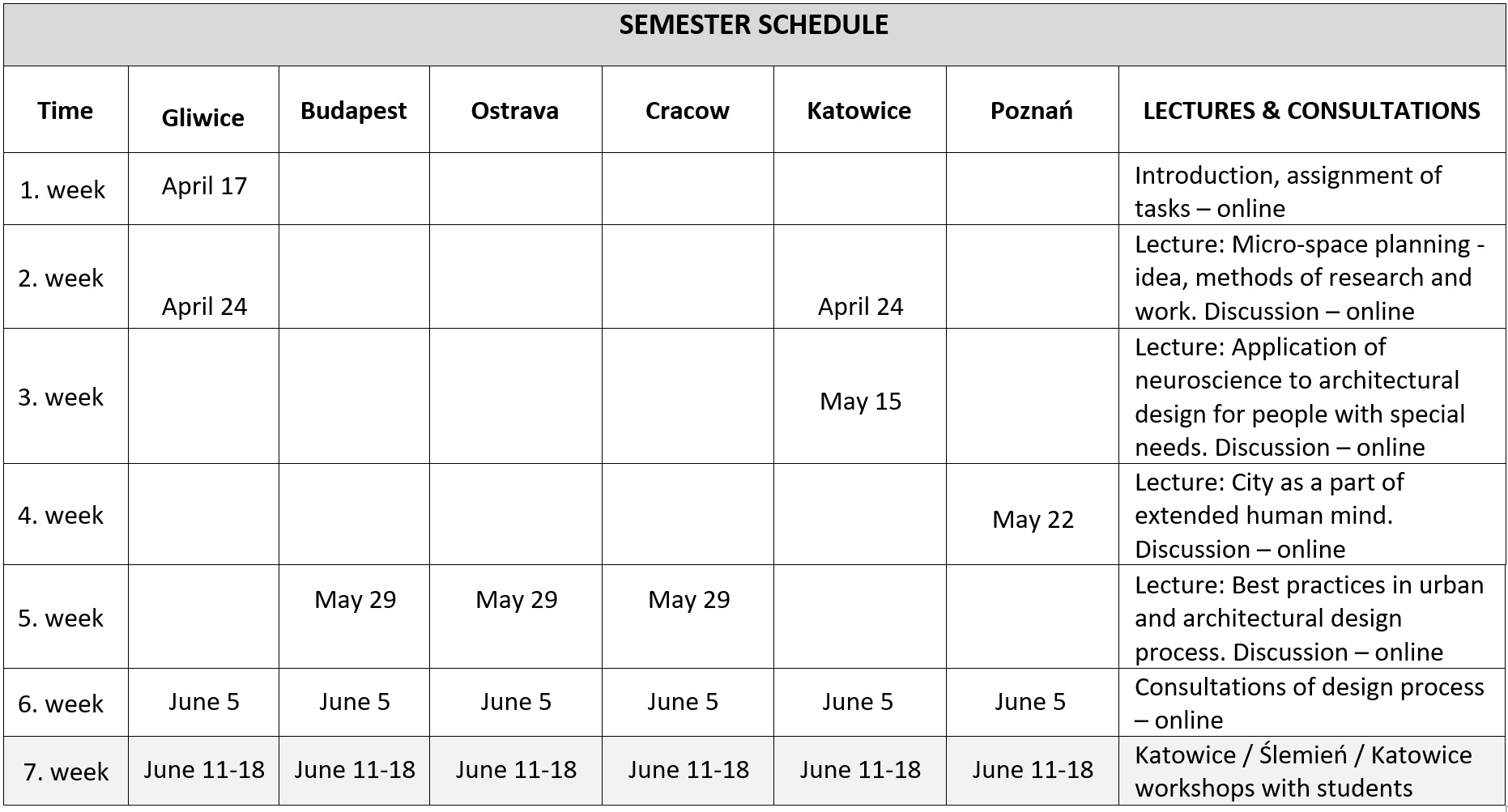Click the May 22 cell under Poznań
This screenshot has width=1508, height=812.
pyautogui.click(x=1033, y=520)
